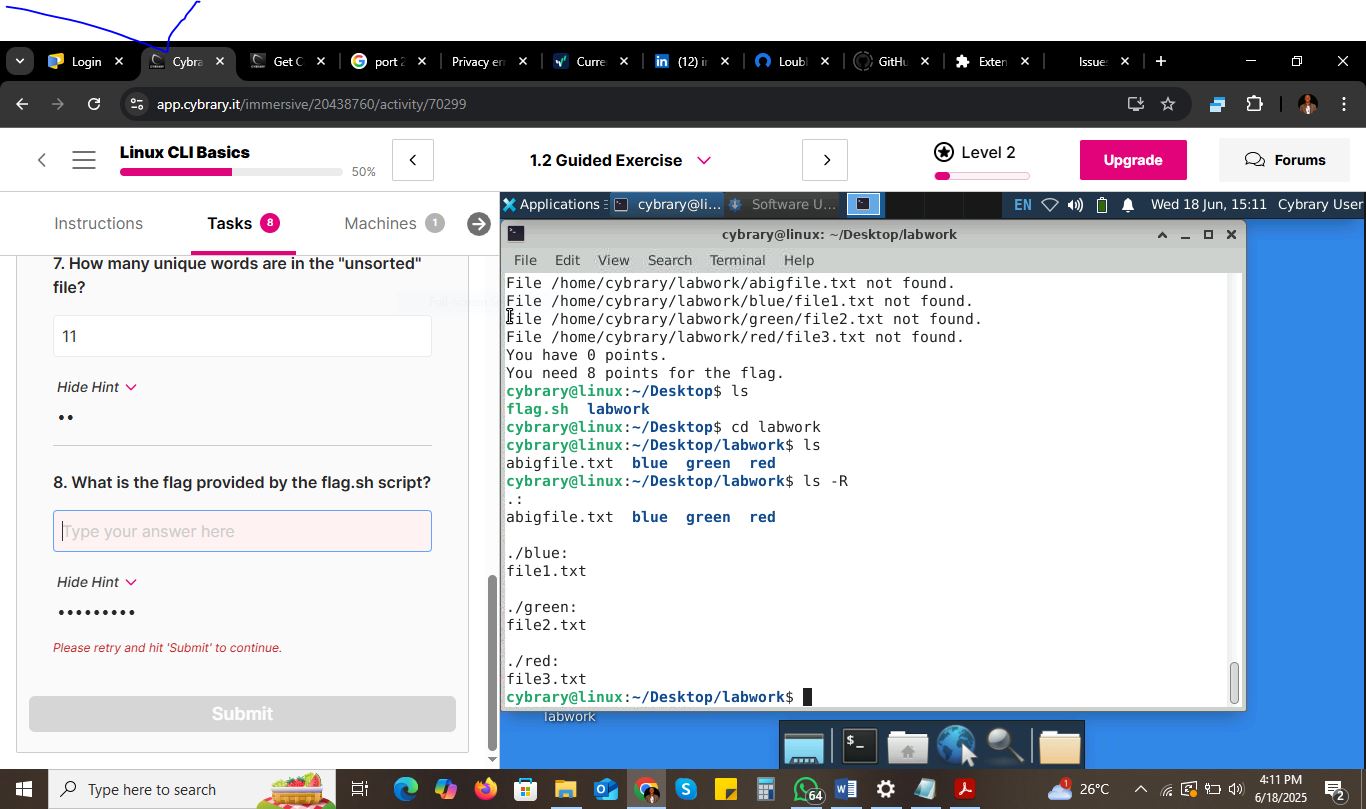Go to the previous exercise arrow button
This screenshot has width=1366, height=809.
(412, 160)
